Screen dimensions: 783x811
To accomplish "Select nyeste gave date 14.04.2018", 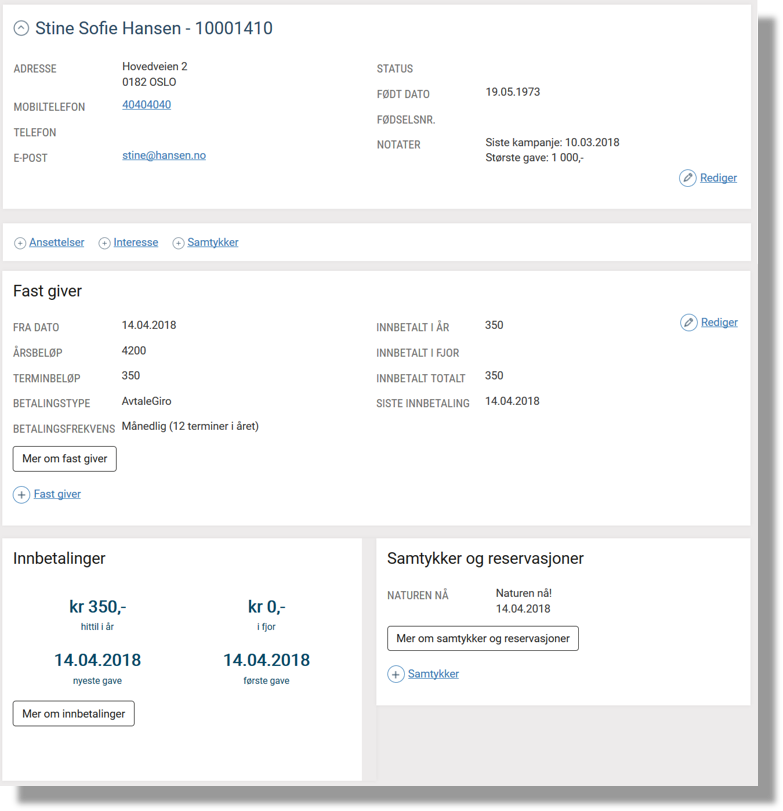I will click(x=97, y=660).
